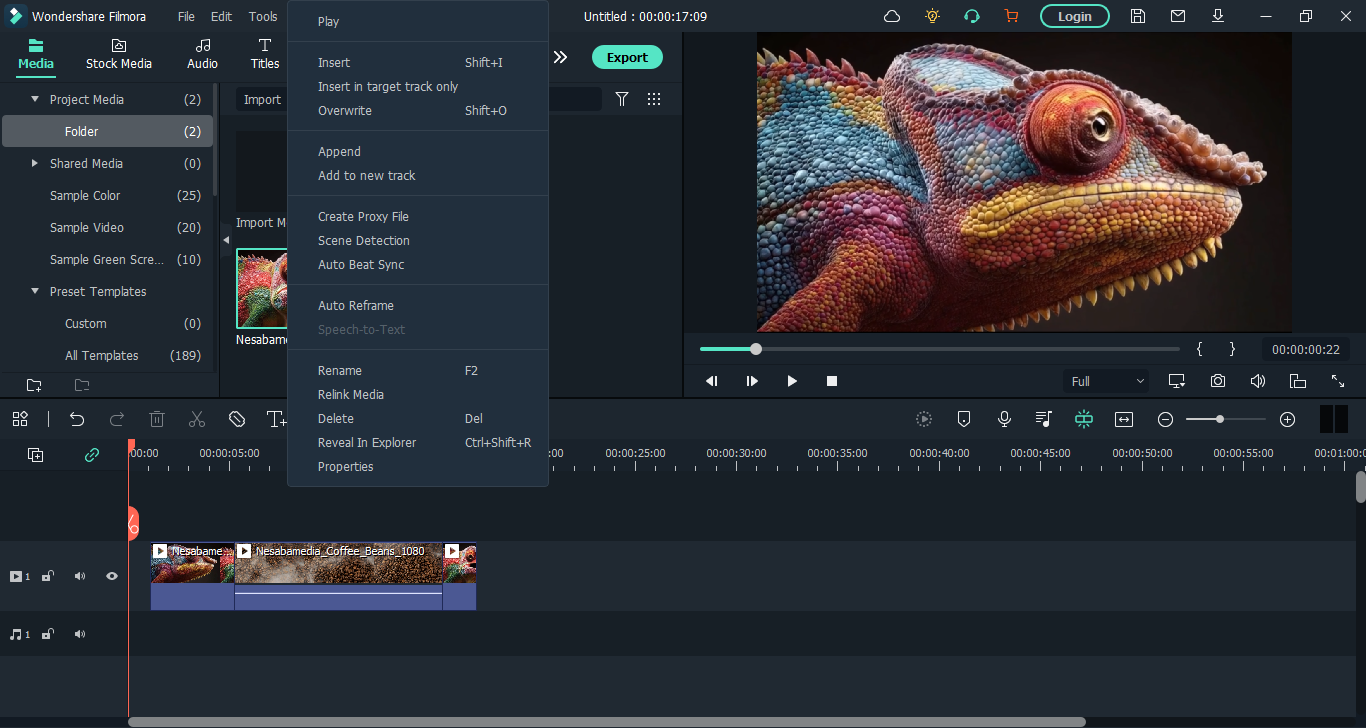Click the filter icon in media panel

[x=622, y=99]
